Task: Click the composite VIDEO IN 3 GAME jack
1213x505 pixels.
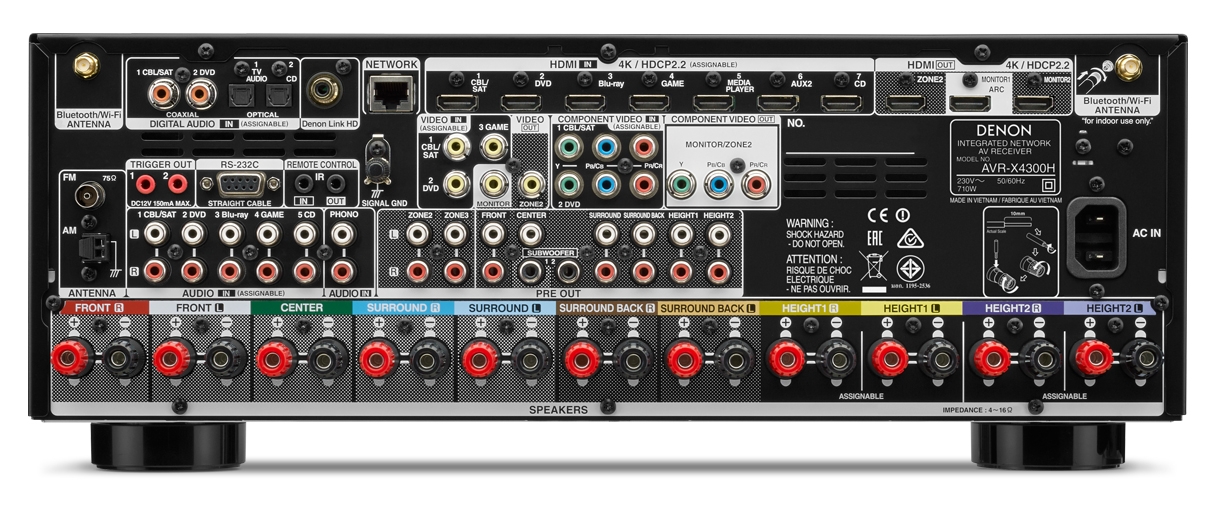Action: click(x=494, y=148)
